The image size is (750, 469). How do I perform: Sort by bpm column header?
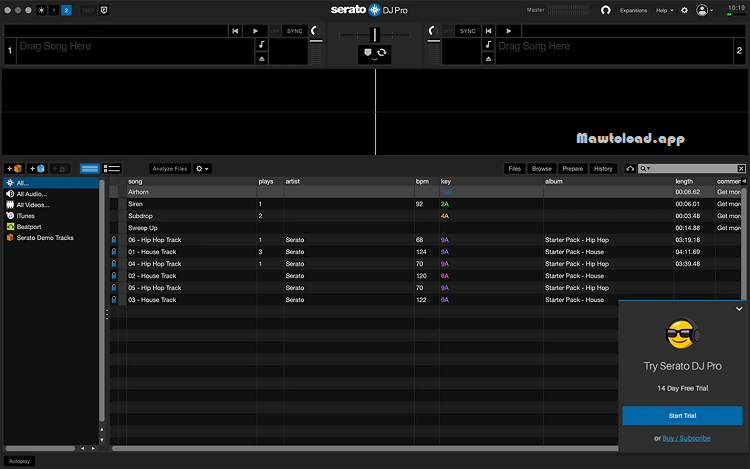tap(422, 181)
